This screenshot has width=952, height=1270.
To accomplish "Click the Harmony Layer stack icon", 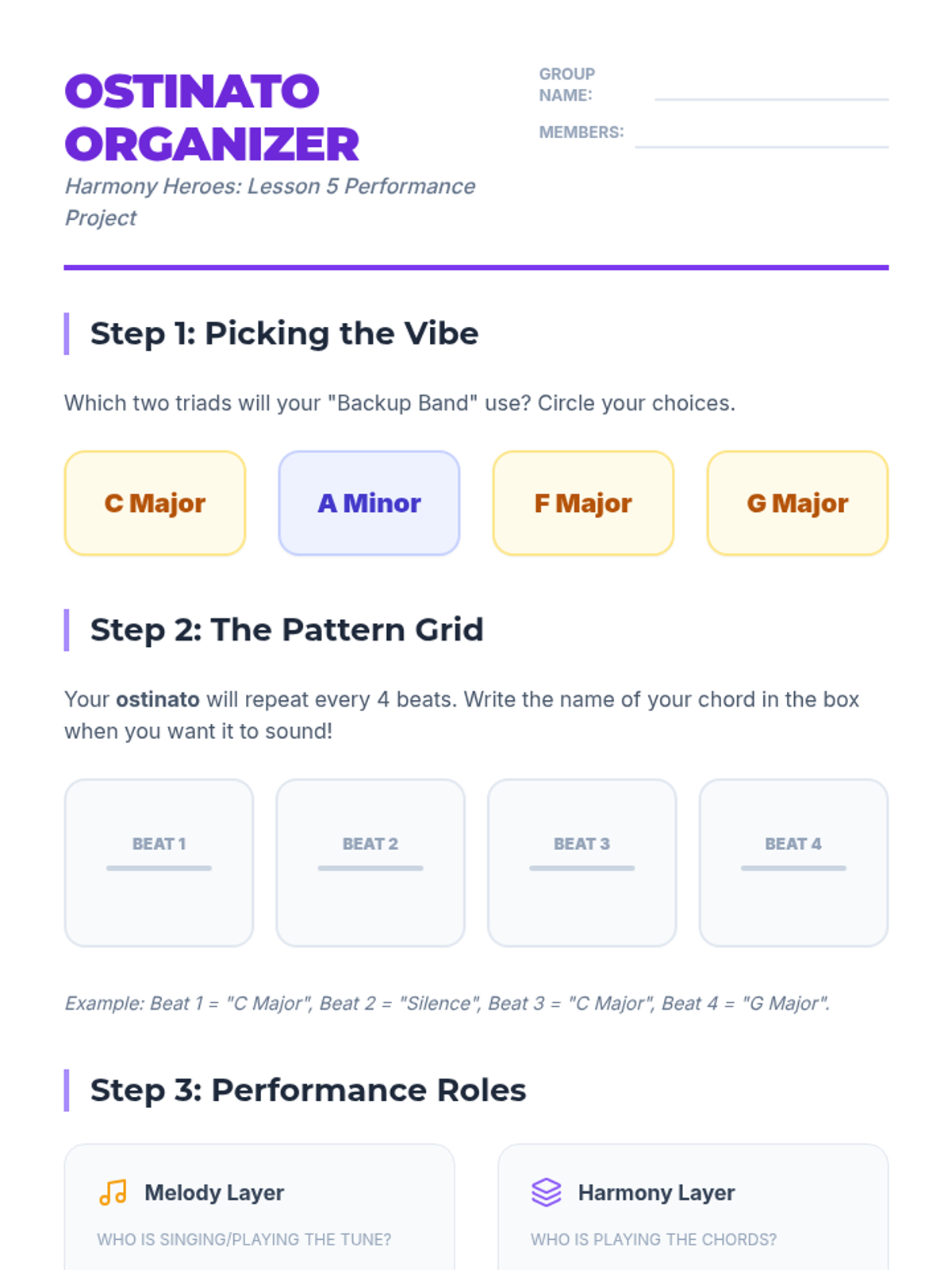I will [x=546, y=1192].
